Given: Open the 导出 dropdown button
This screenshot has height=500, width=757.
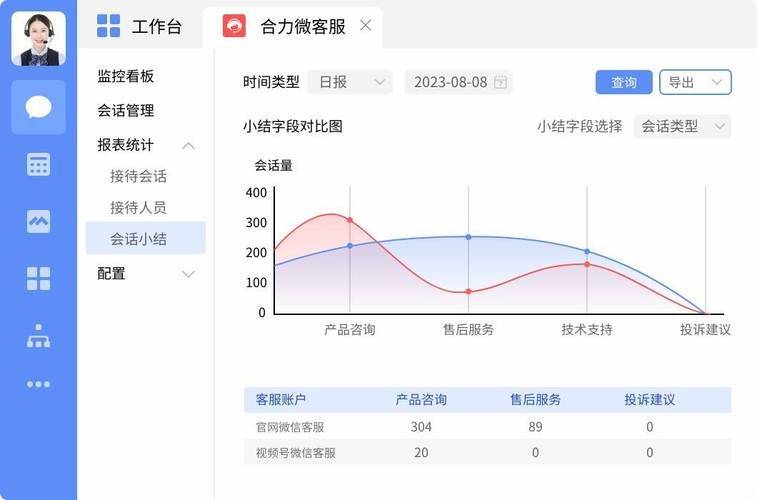Looking at the screenshot, I should point(695,83).
